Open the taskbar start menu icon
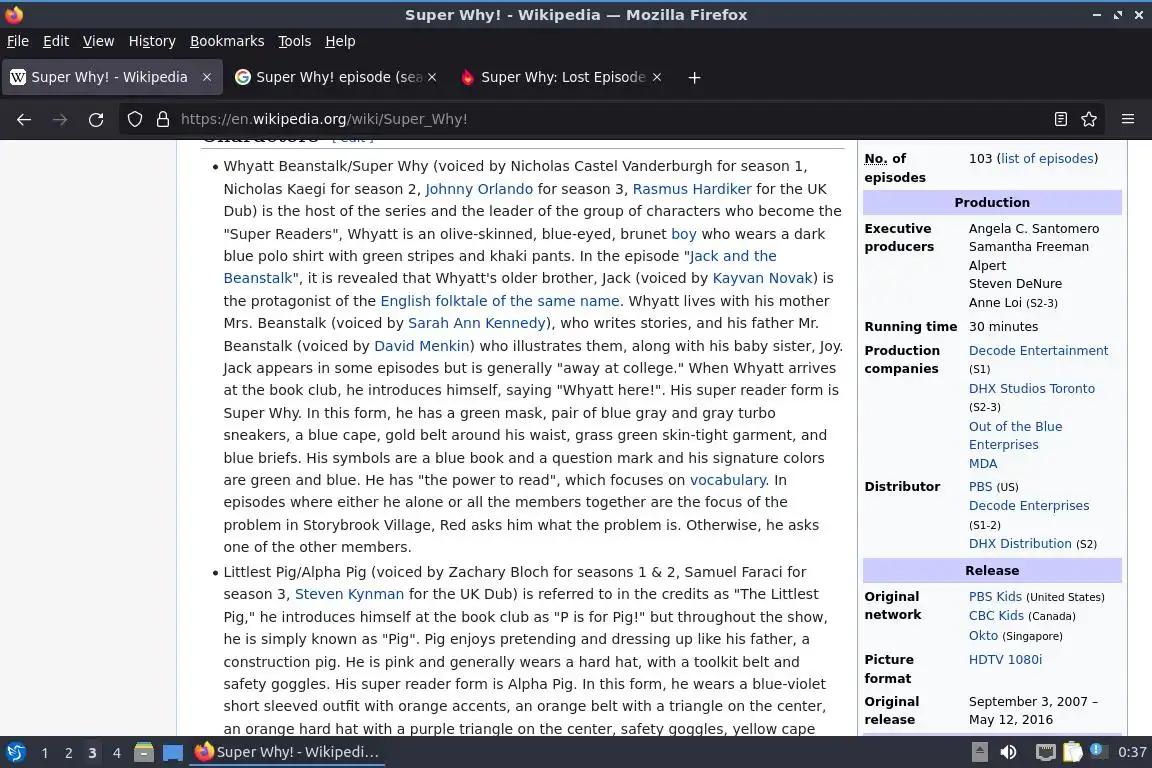This screenshot has width=1152, height=768. coord(15,752)
